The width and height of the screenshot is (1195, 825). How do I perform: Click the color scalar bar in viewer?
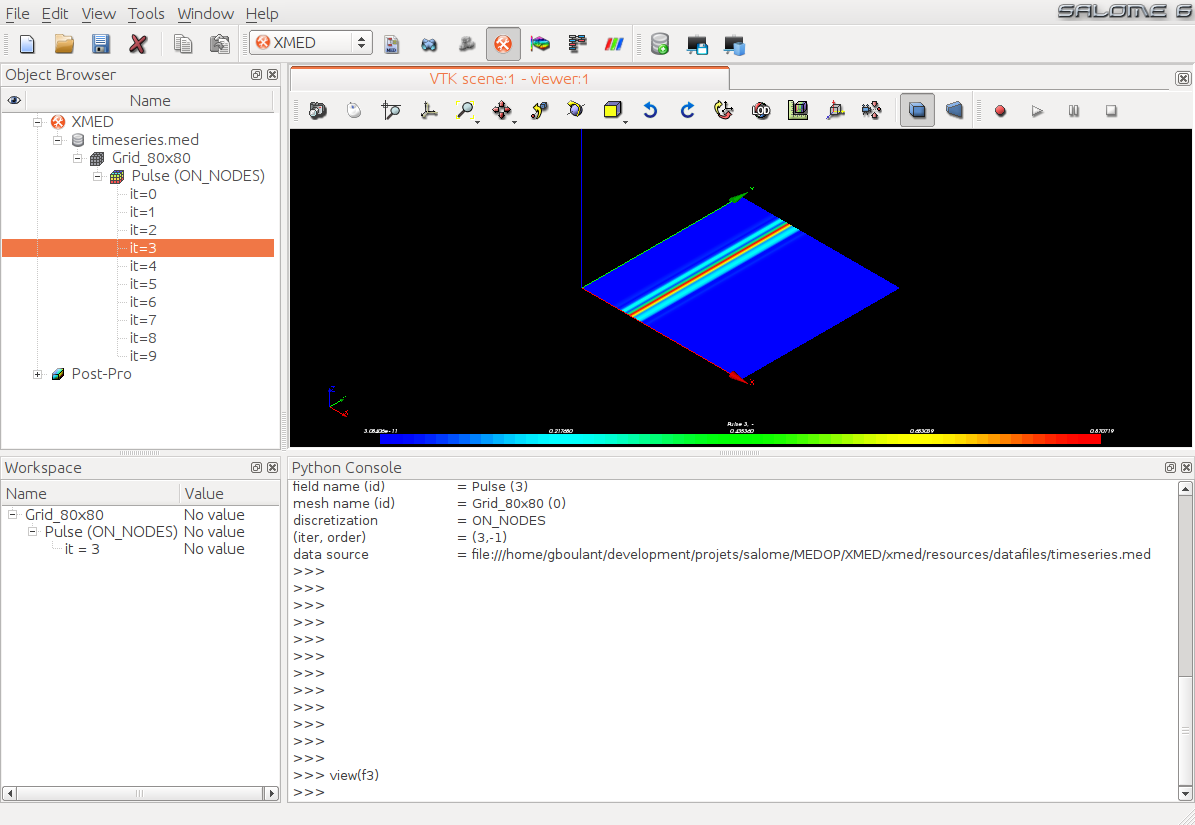point(740,439)
